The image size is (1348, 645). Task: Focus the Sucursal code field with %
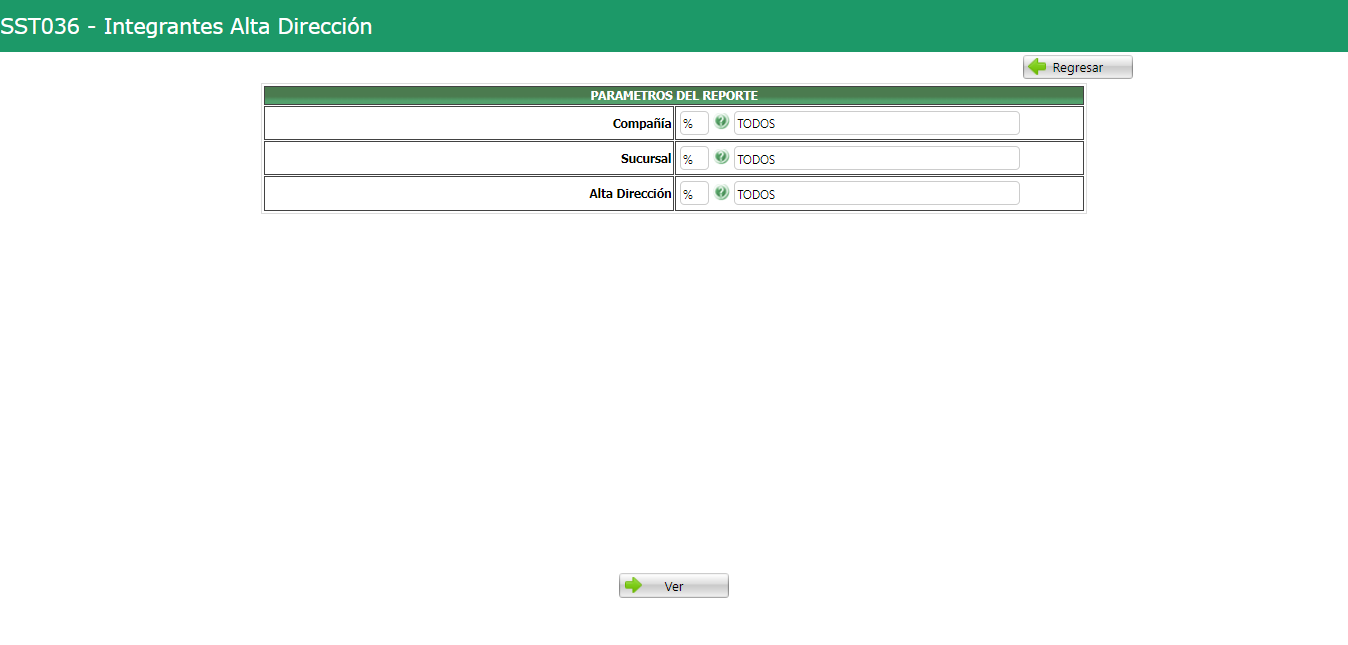pyautogui.click(x=694, y=158)
